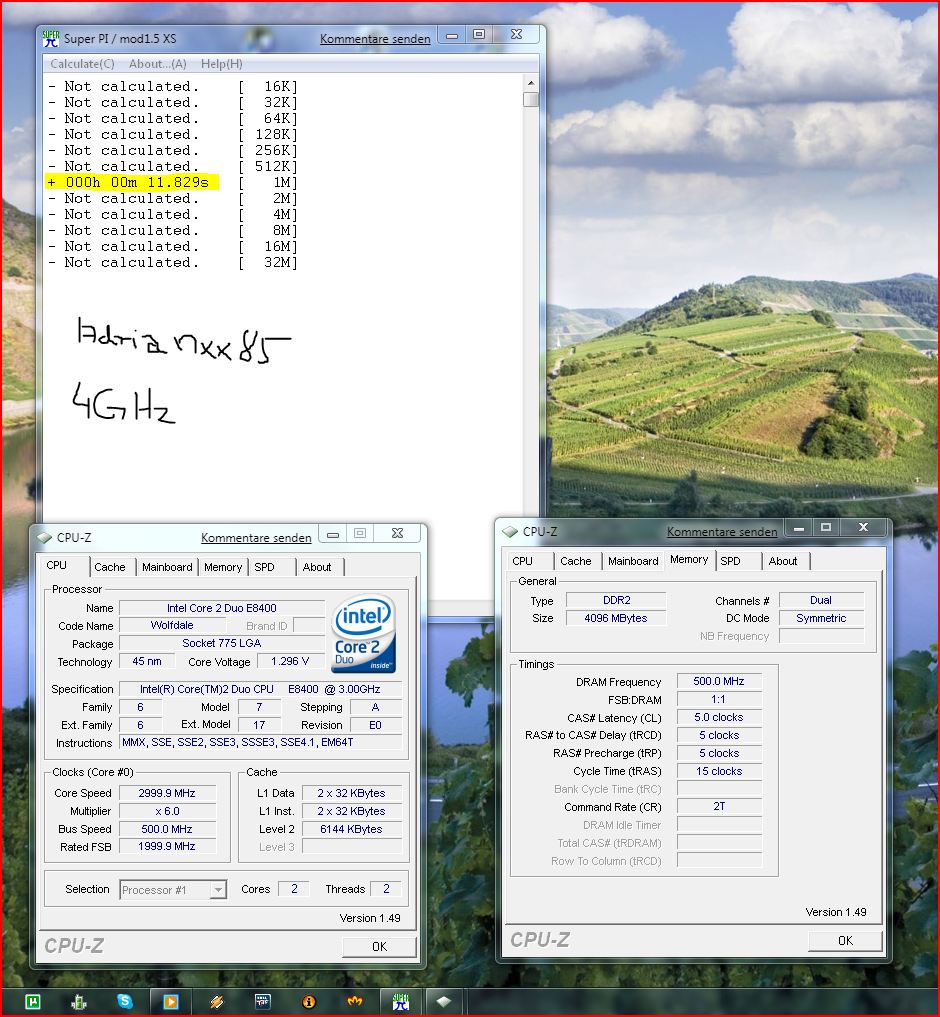The width and height of the screenshot is (940, 1017).
Task: Click the 32M Not calculated line
Action: tap(173, 263)
